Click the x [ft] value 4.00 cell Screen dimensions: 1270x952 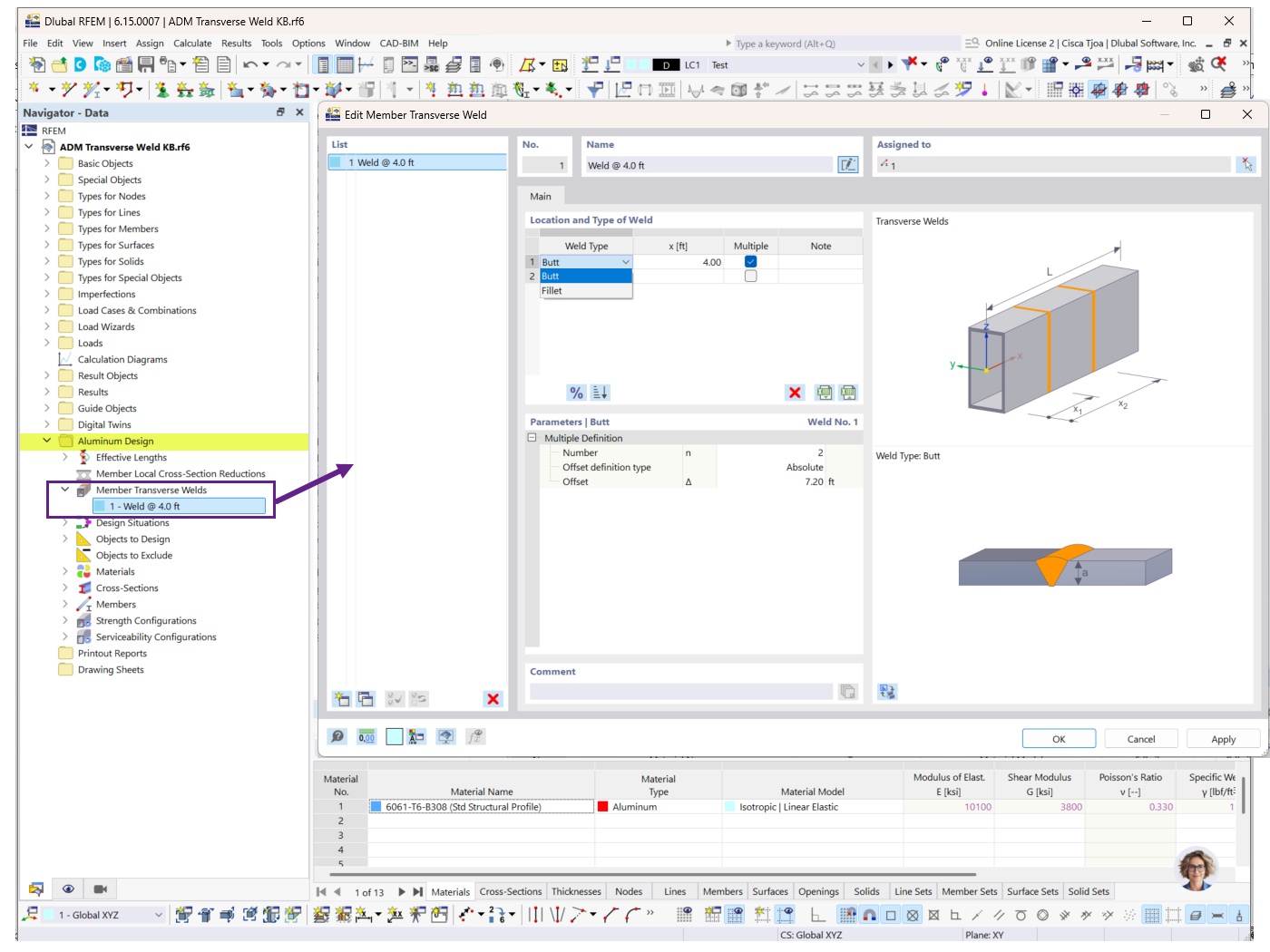(x=678, y=262)
